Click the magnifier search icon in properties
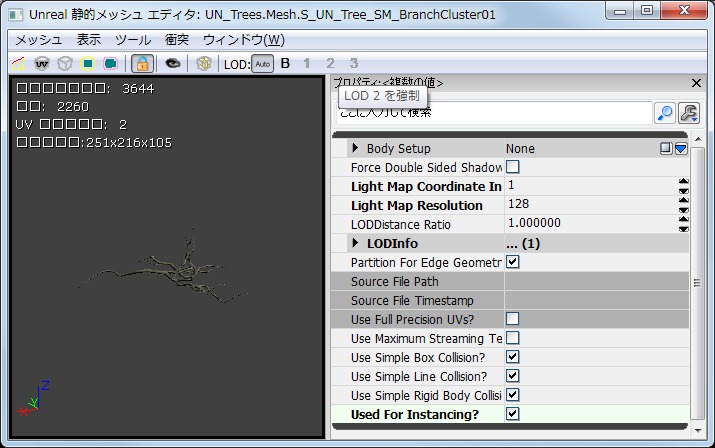 665,112
